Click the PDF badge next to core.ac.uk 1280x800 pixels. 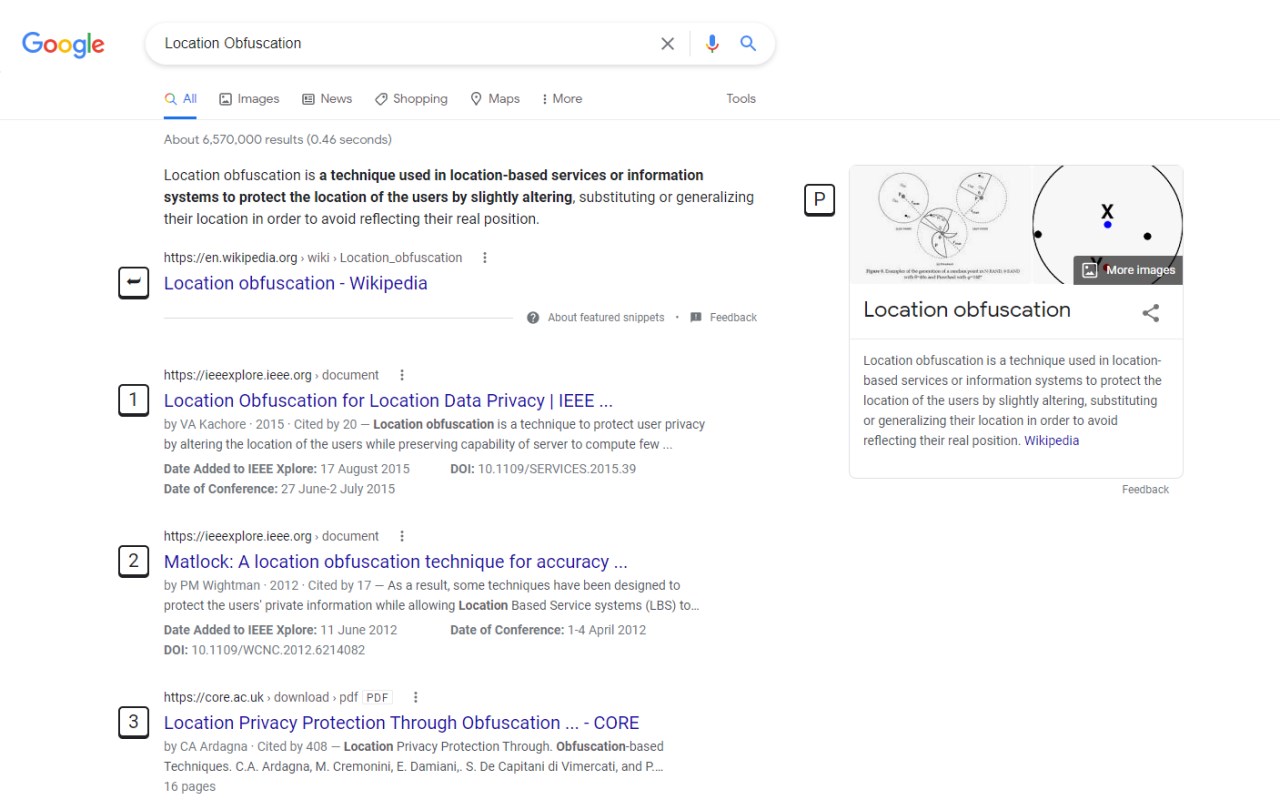(378, 698)
